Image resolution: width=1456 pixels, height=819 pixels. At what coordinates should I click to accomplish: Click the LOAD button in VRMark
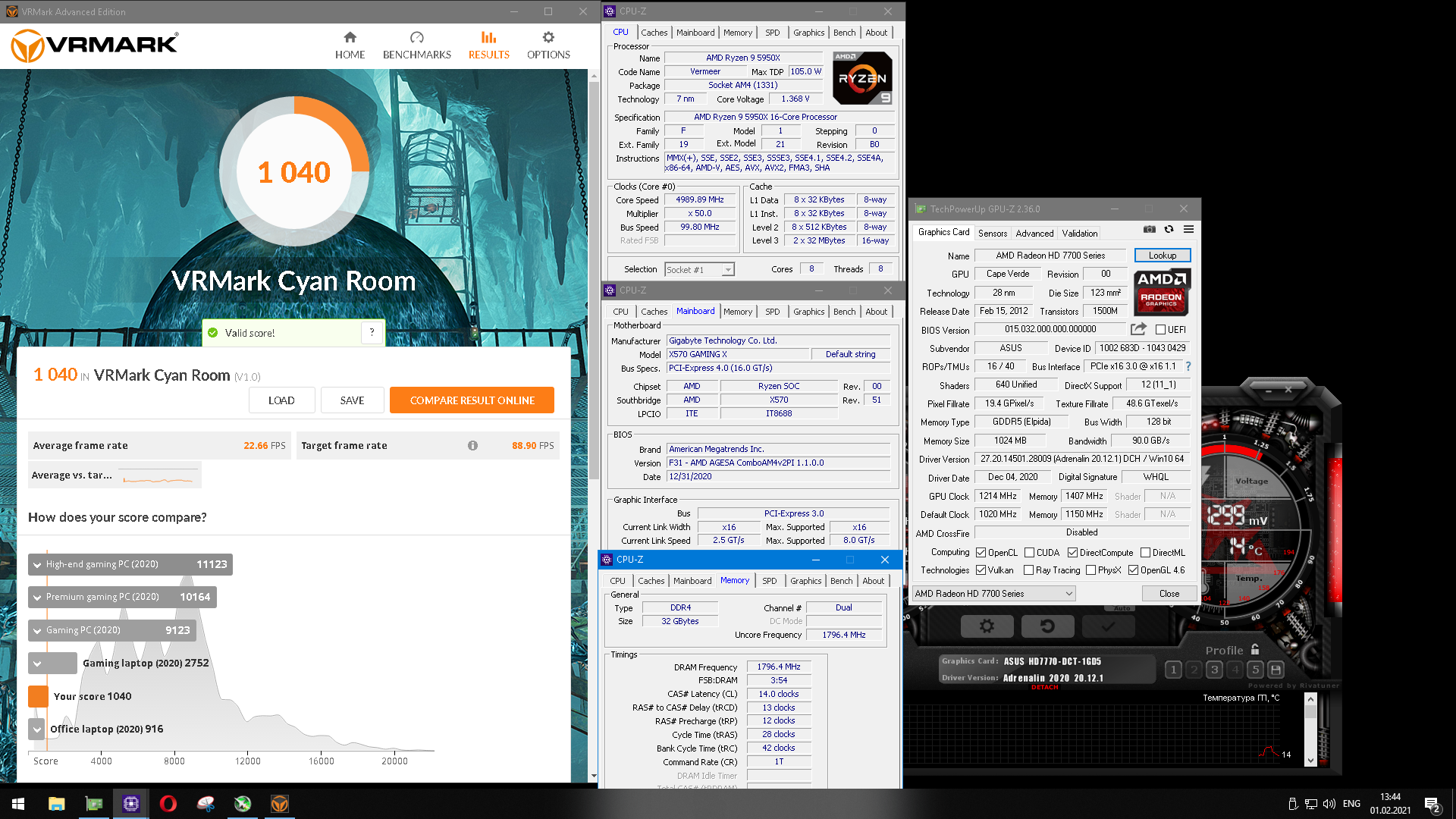click(x=281, y=400)
